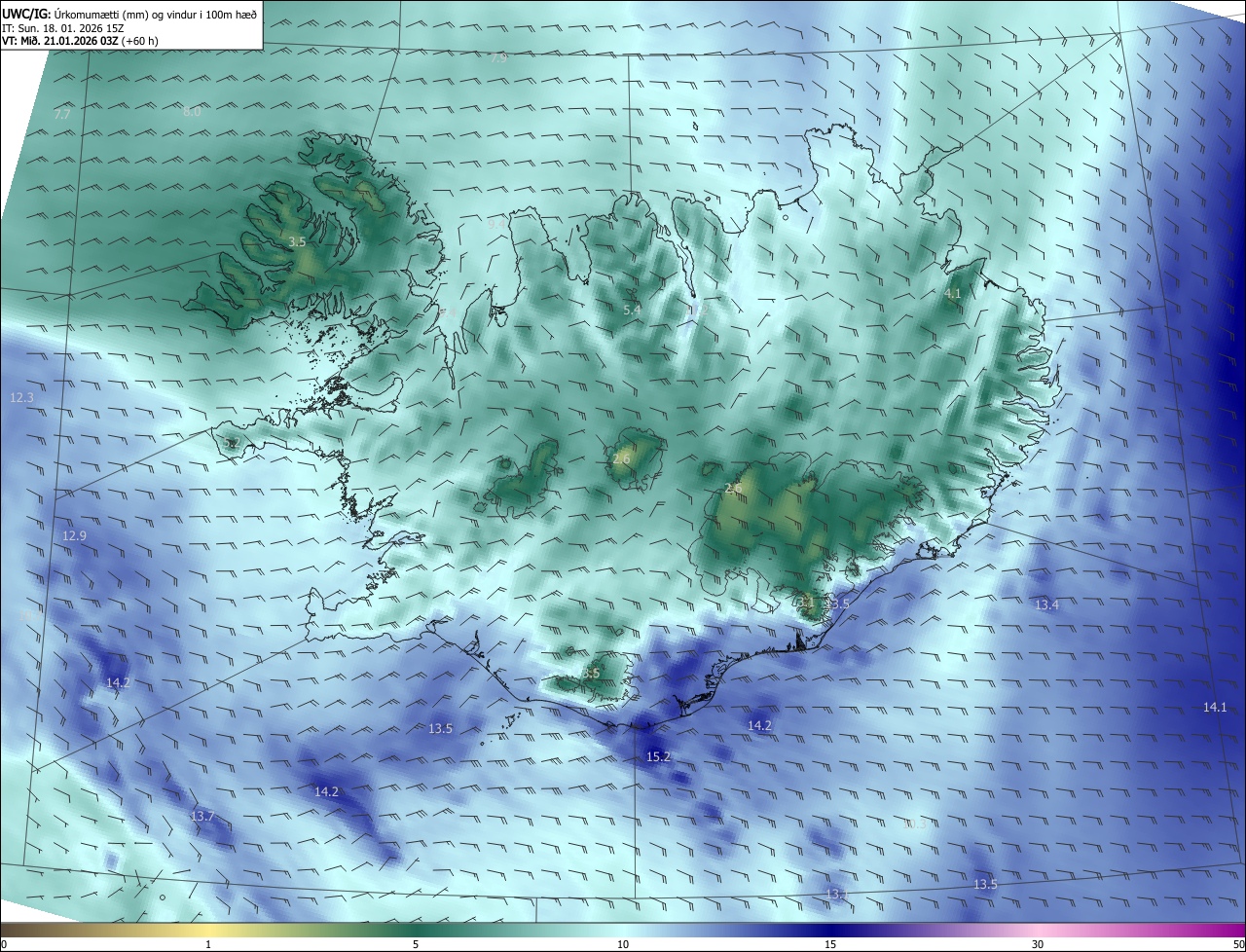Image resolution: width=1246 pixels, height=952 pixels.
Task: Click the 50 label on the colour scale
Action: pyautogui.click(x=1238, y=944)
